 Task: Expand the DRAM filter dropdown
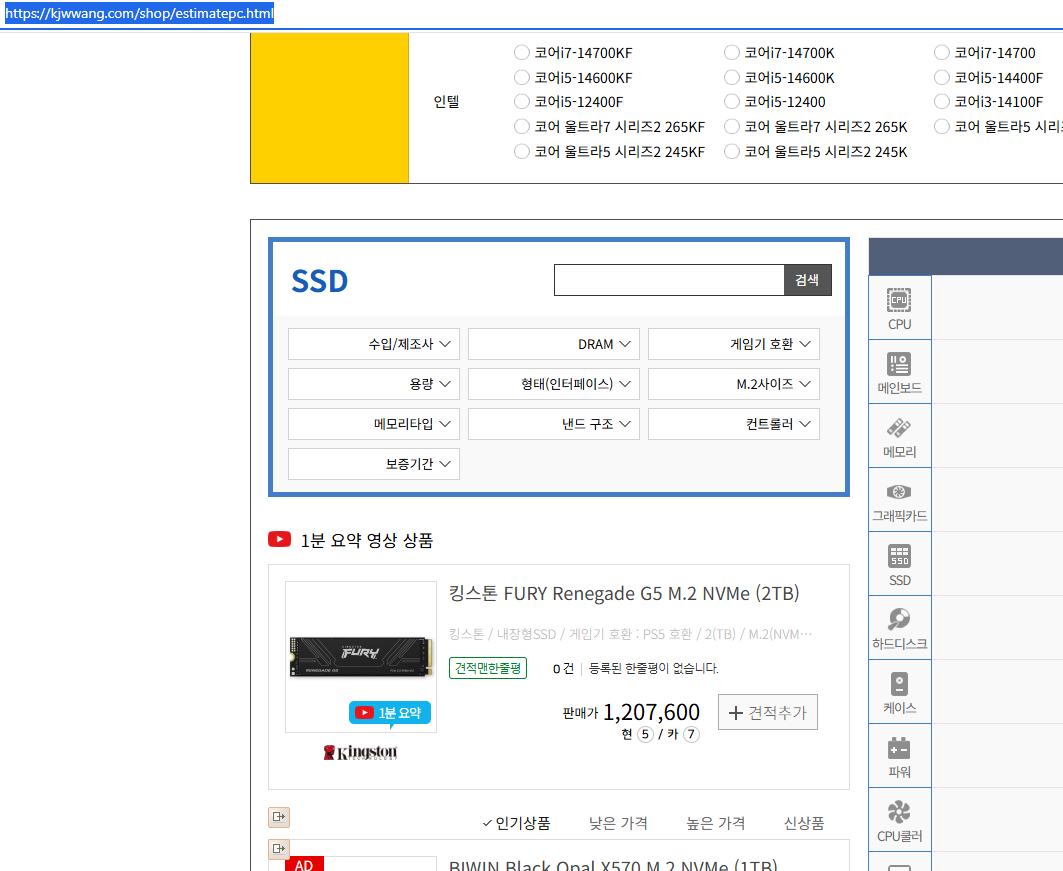(554, 344)
